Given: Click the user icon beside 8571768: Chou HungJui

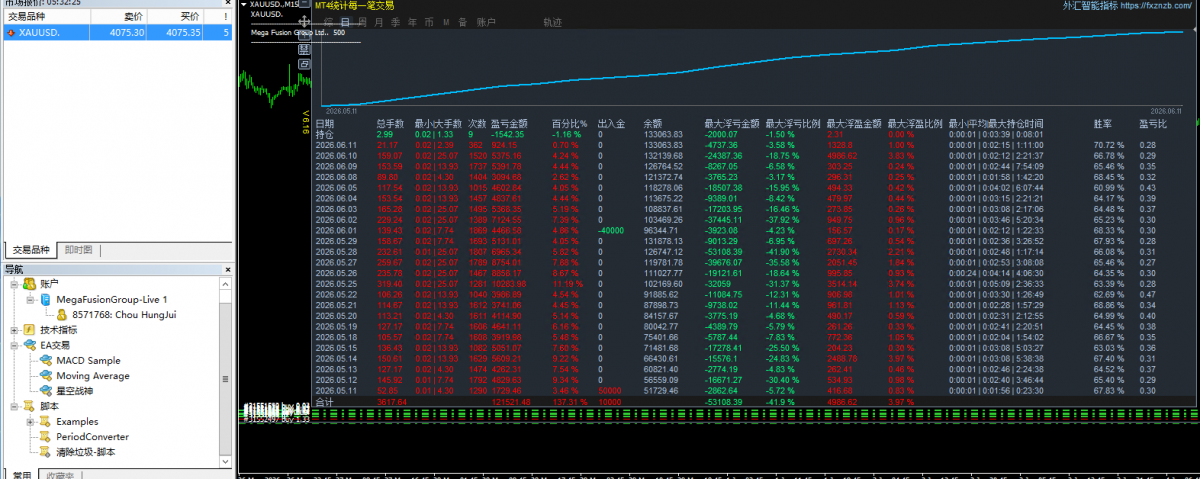Looking at the screenshot, I should click(x=60, y=314).
